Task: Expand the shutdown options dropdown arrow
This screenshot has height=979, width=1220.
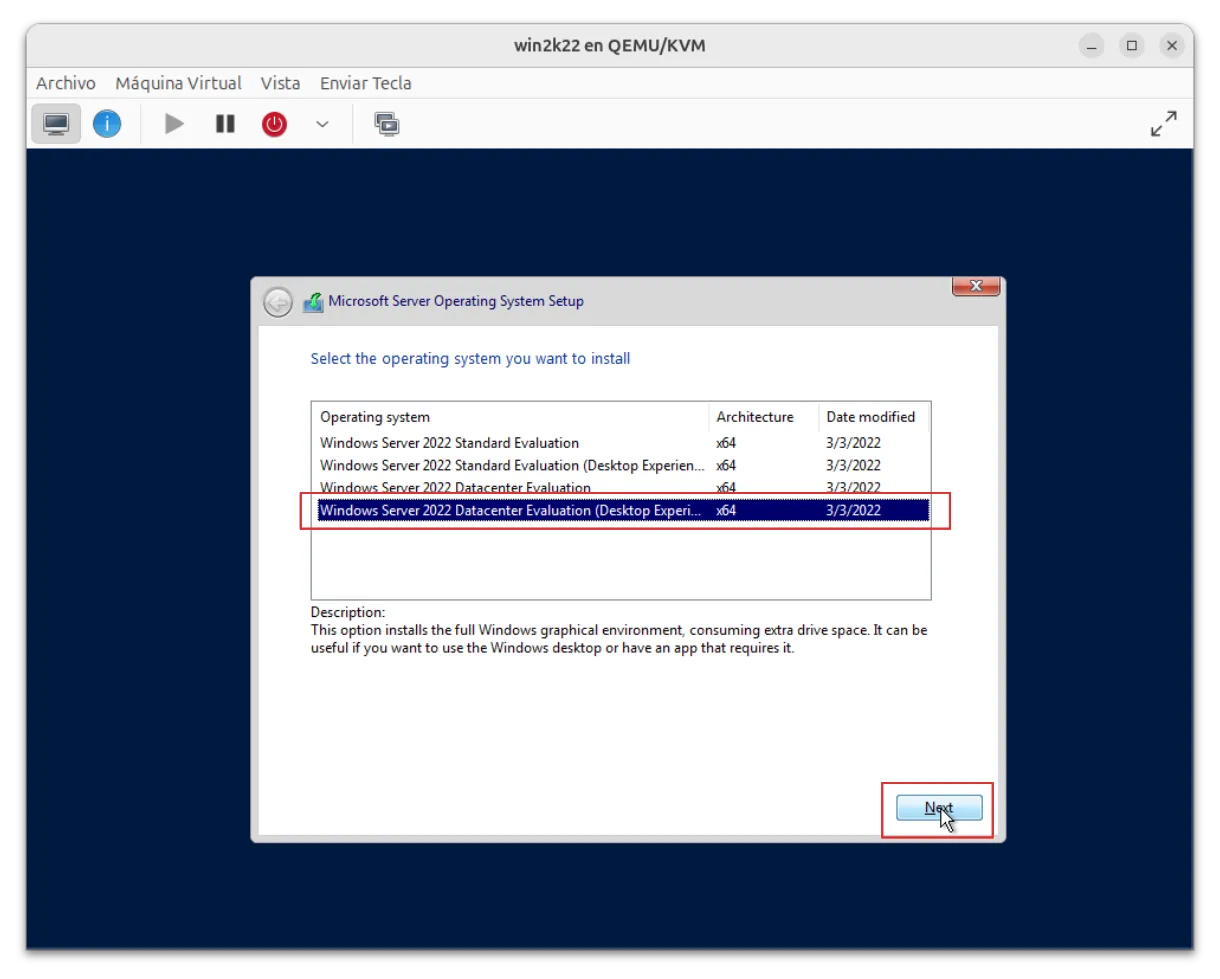Action: tap(322, 124)
